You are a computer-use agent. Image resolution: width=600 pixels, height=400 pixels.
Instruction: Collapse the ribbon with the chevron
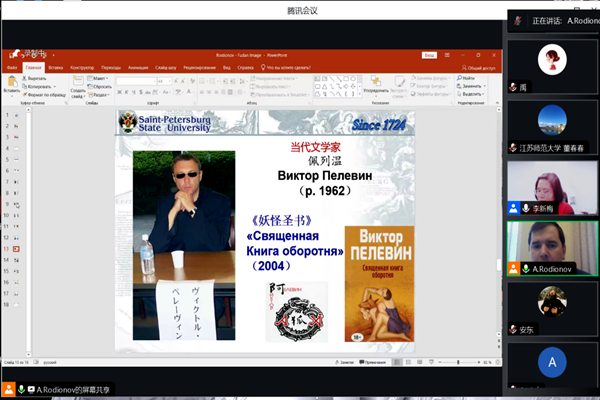pos(497,103)
